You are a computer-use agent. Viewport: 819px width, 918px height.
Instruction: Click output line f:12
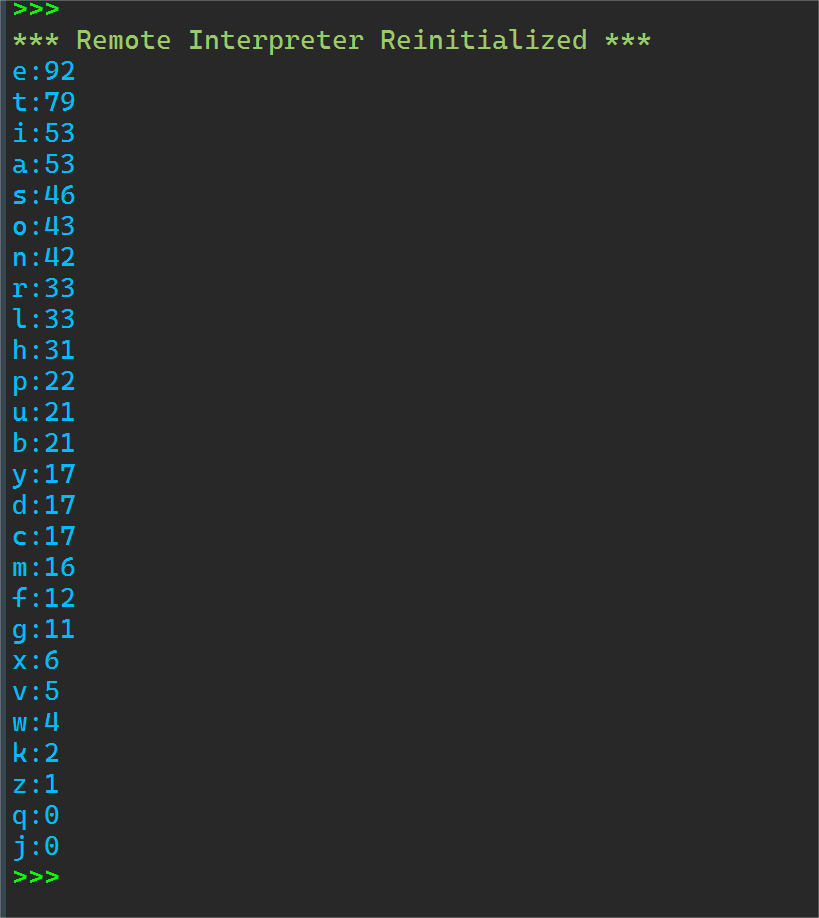click(44, 598)
